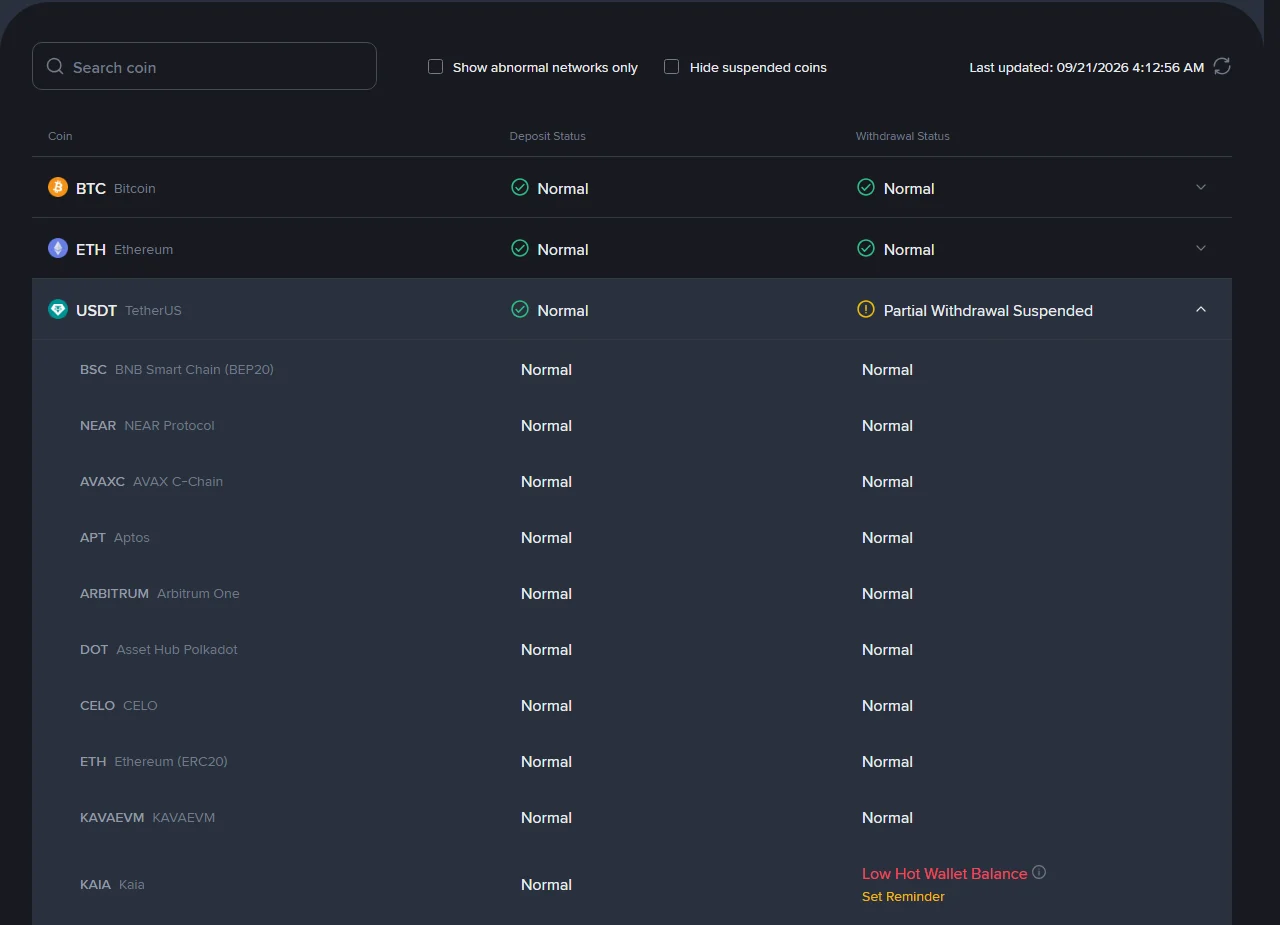Image resolution: width=1280 pixels, height=925 pixels.
Task: Click NEAR deposit status Normal
Action: click(x=546, y=426)
